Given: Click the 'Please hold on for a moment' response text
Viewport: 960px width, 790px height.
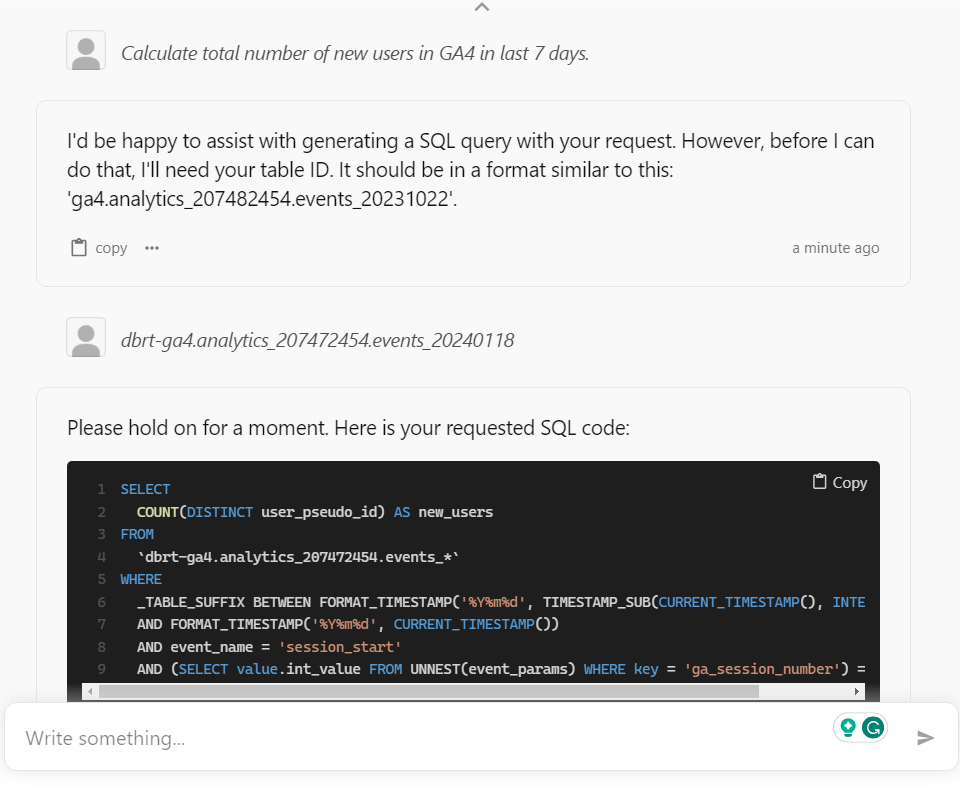Looking at the screenshot, I should pyautogui.click(x=348, y=428).
